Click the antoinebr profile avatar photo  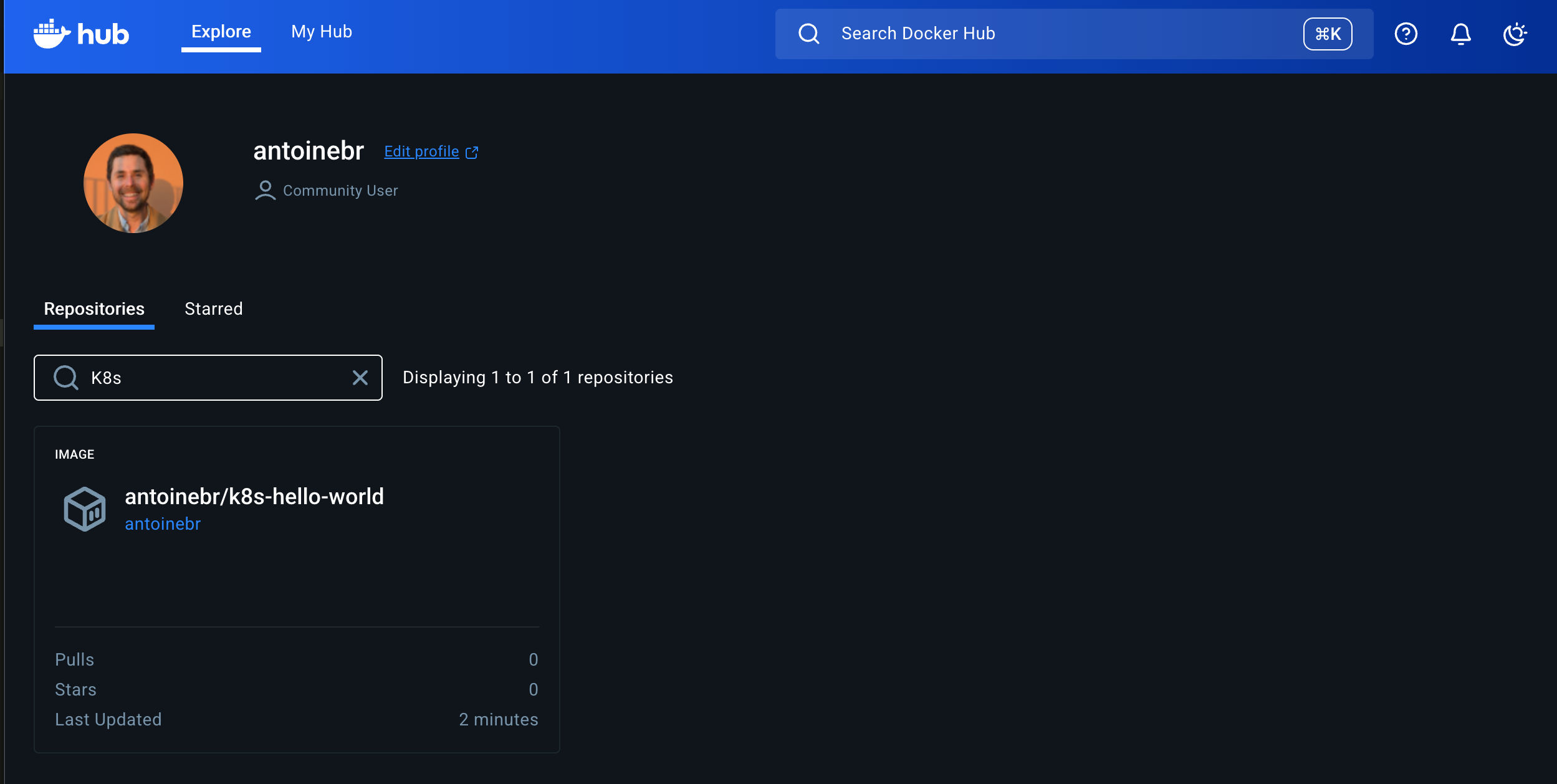pyautogui.click(x=133, y=183)
